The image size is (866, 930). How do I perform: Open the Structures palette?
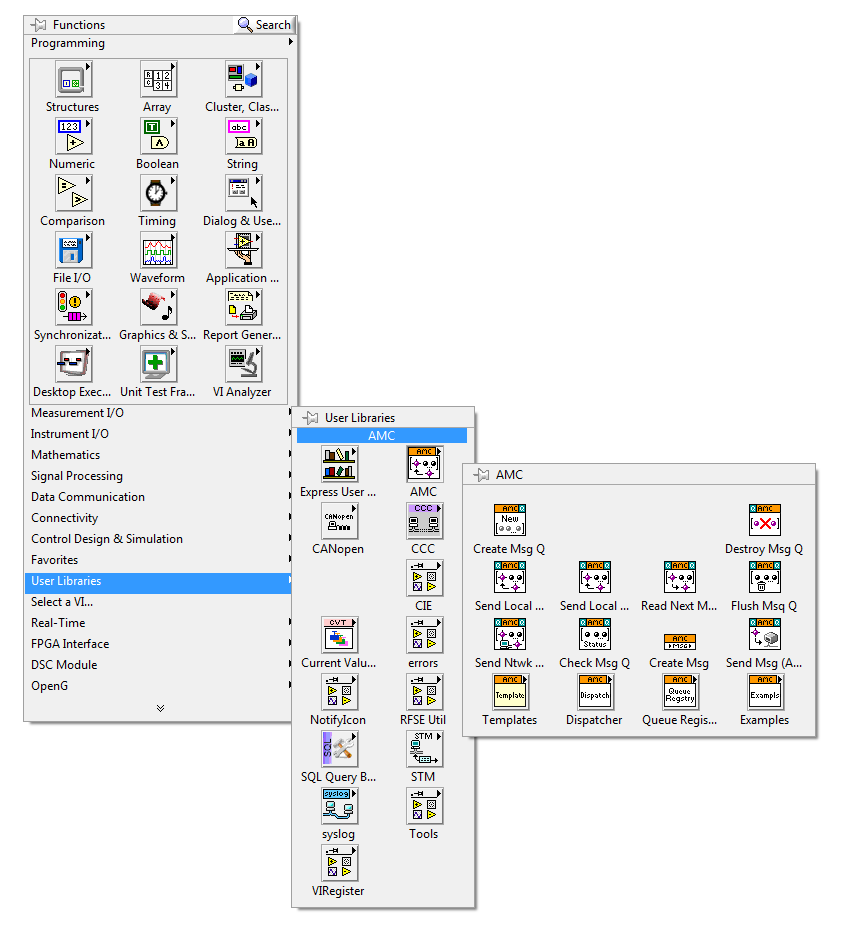(74, 79)
